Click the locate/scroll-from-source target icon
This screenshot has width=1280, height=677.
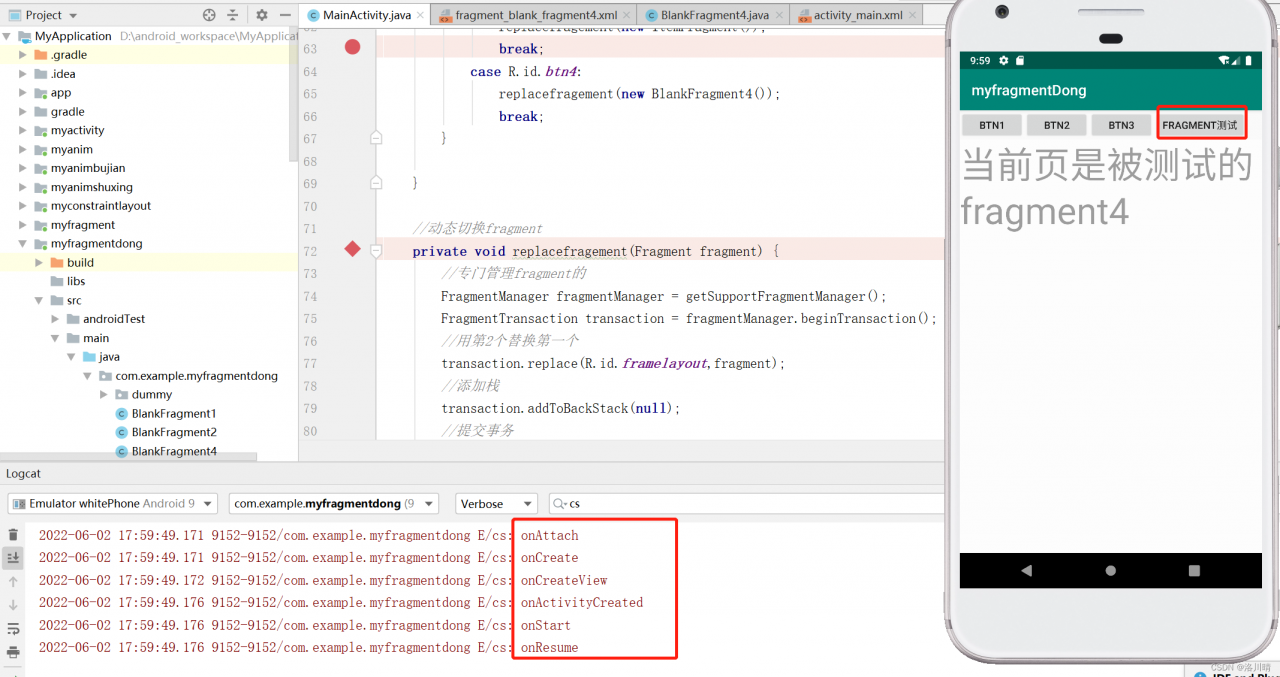209,15
